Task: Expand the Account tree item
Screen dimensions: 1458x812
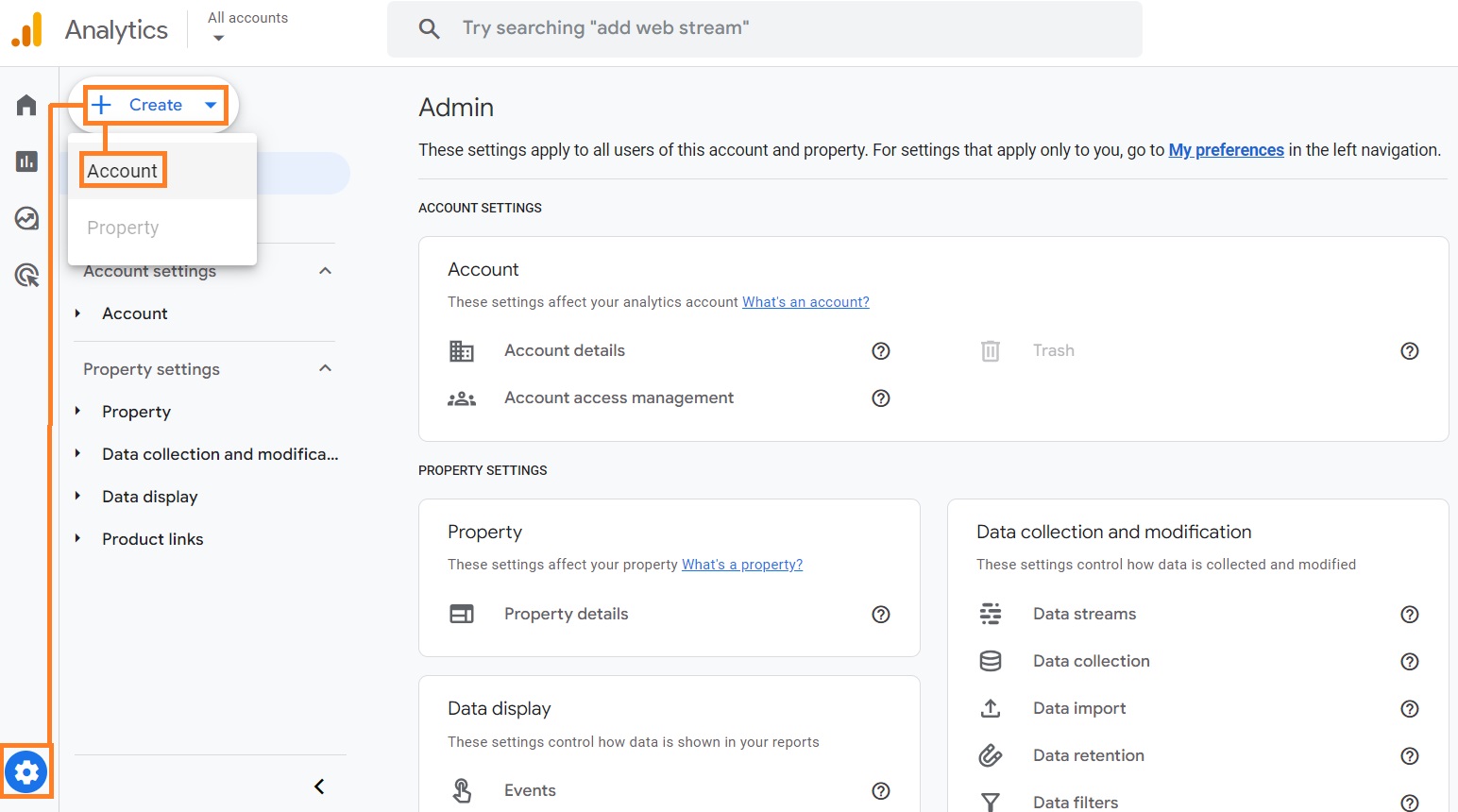Action: (x=77, y=313)
